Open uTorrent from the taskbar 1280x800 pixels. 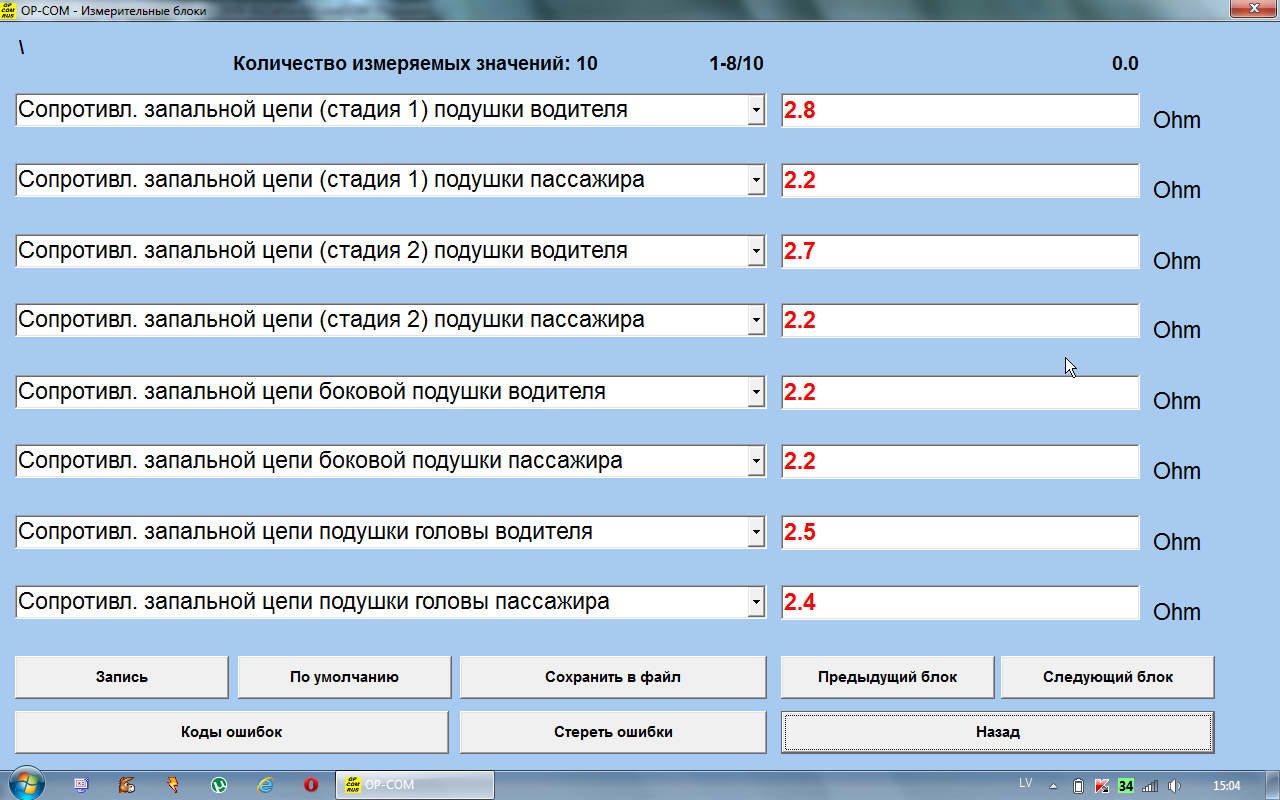point(219,785)
